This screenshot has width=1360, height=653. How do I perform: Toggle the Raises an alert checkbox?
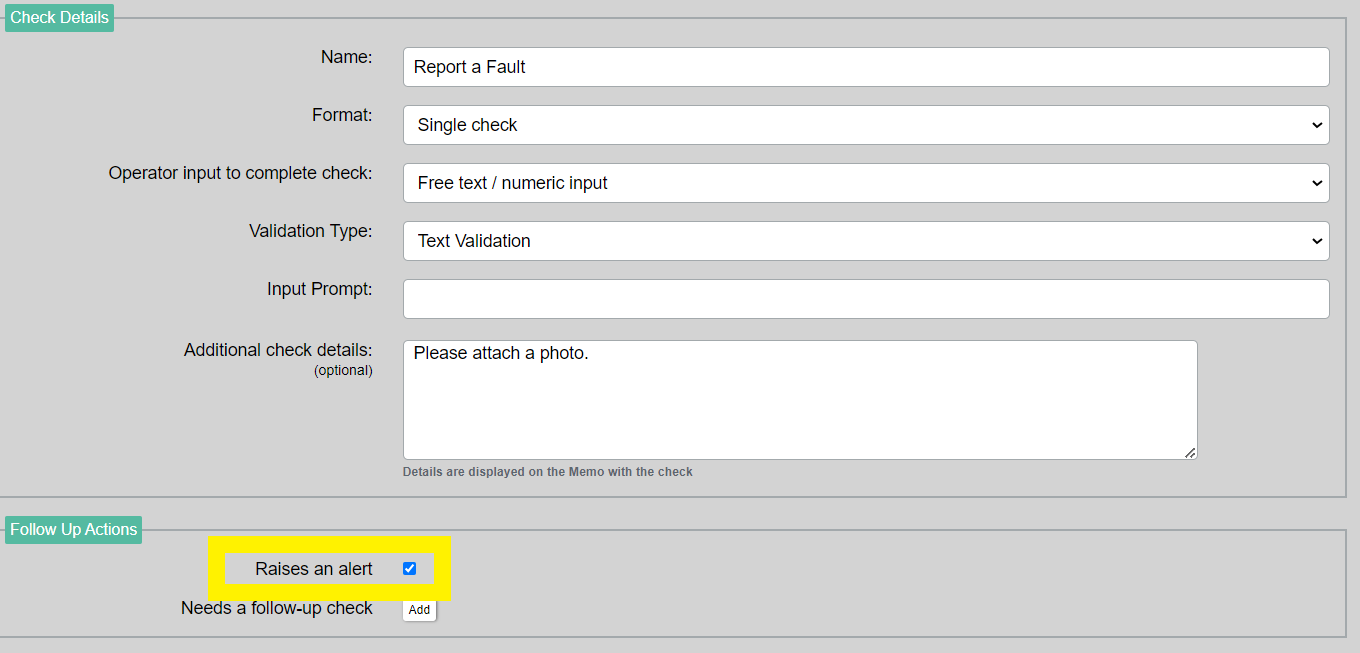(409, 568)
